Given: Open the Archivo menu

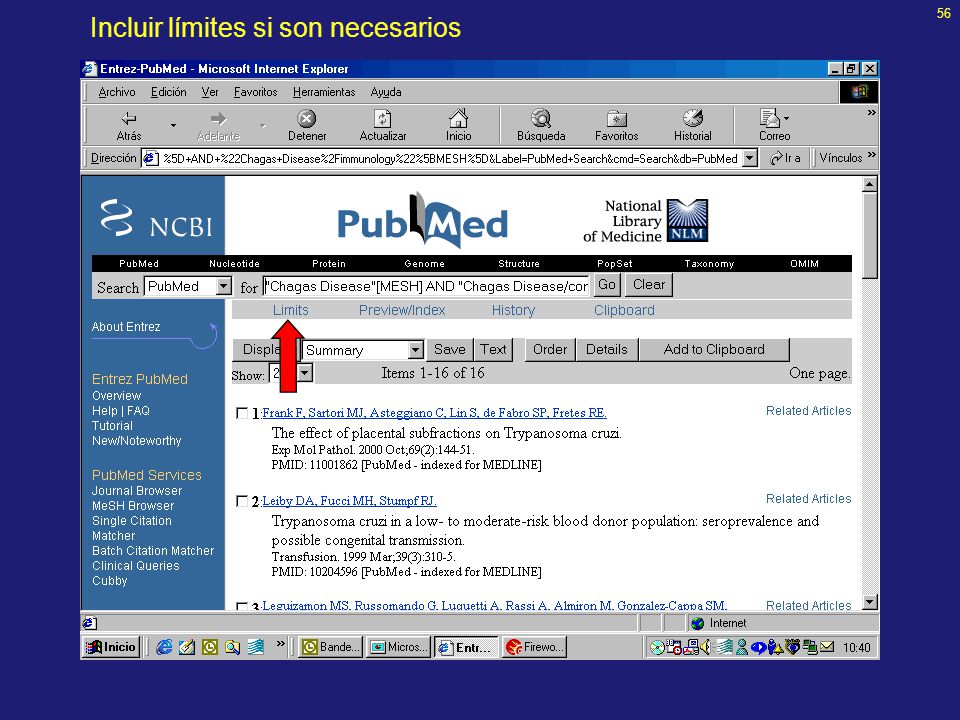Looking at the screenshot, I should 117,92.
